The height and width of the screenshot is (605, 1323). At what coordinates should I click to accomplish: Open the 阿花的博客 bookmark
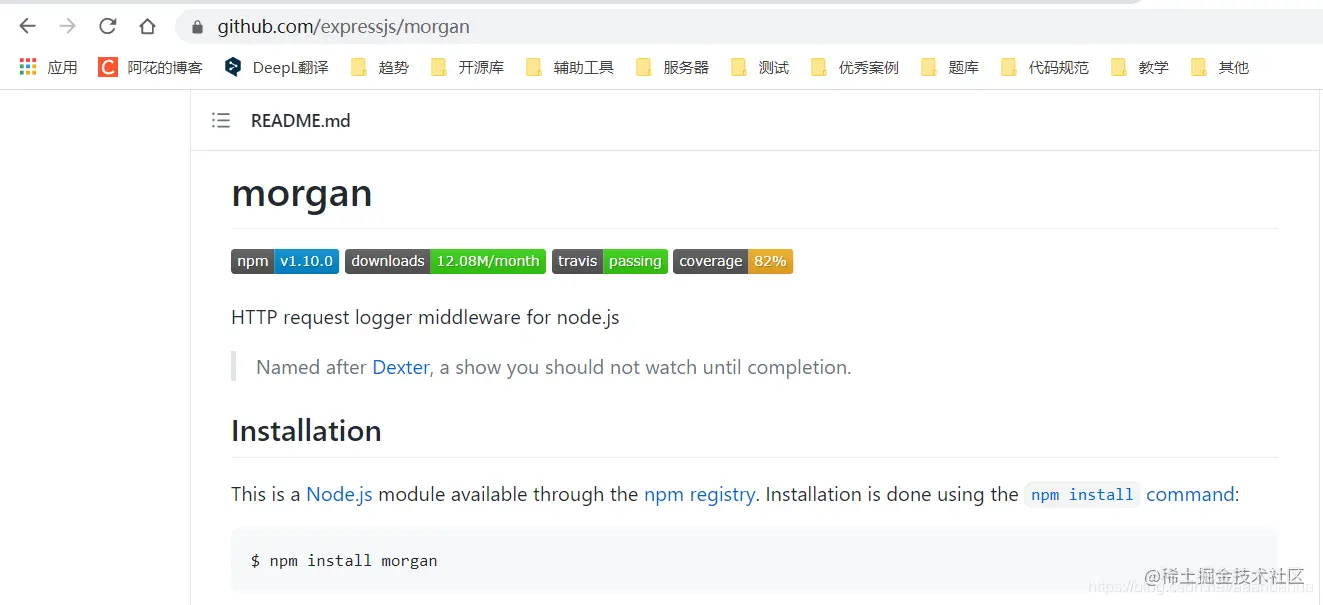tap(150, 67)
